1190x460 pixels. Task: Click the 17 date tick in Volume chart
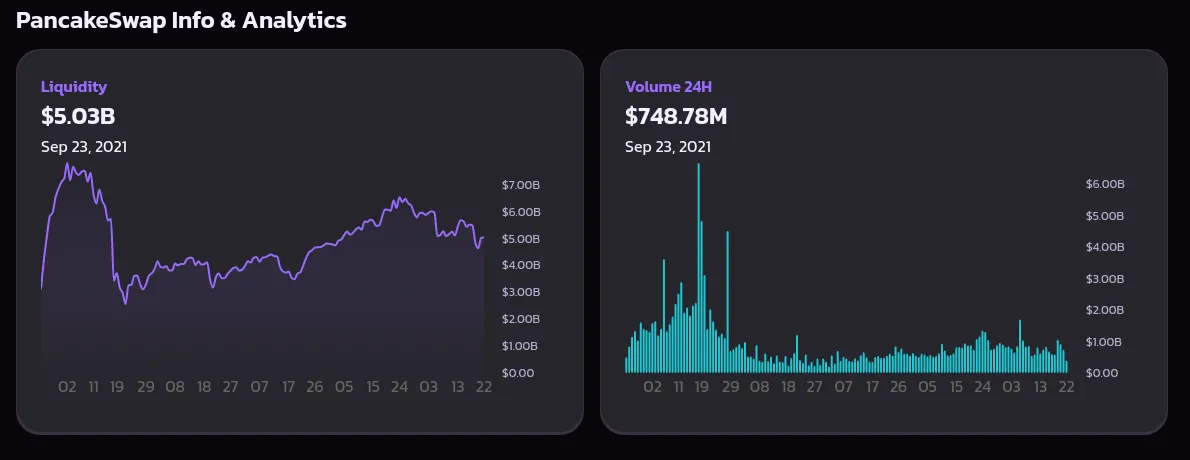point(872,386)
